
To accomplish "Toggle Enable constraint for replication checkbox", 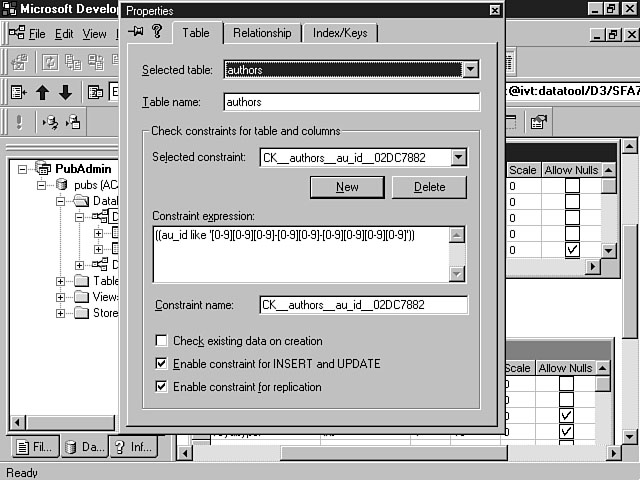I will pos(162,386).
